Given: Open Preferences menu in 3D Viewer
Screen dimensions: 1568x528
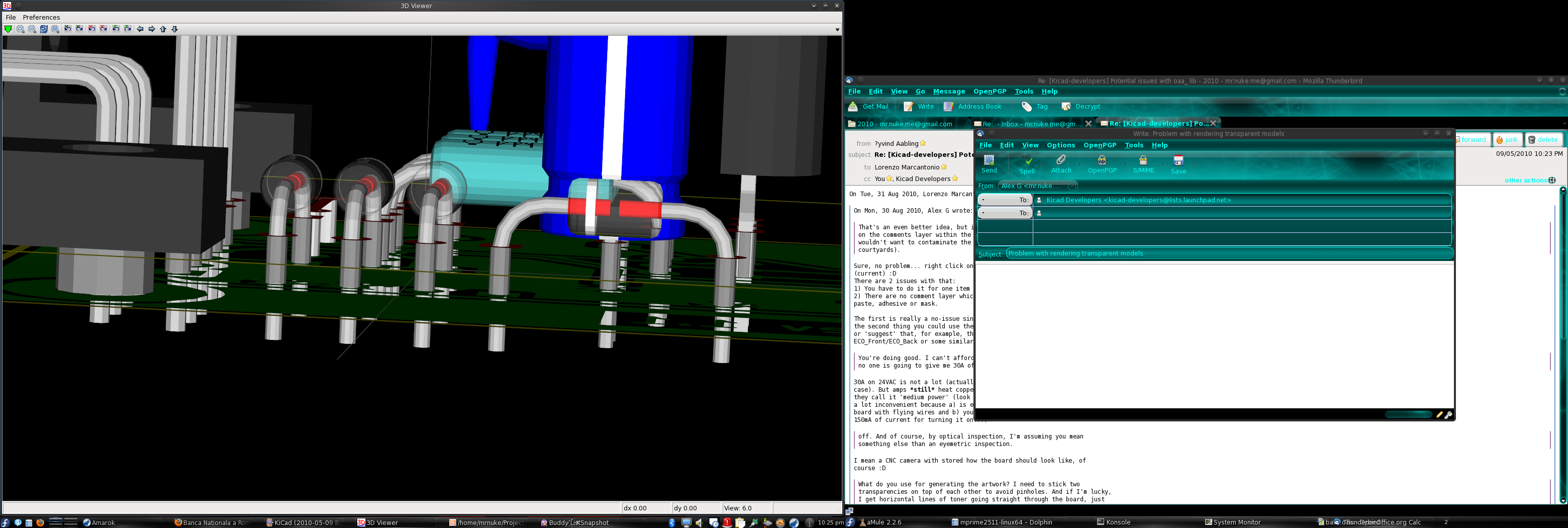Looking at the screenshot, I should (41, 17).
